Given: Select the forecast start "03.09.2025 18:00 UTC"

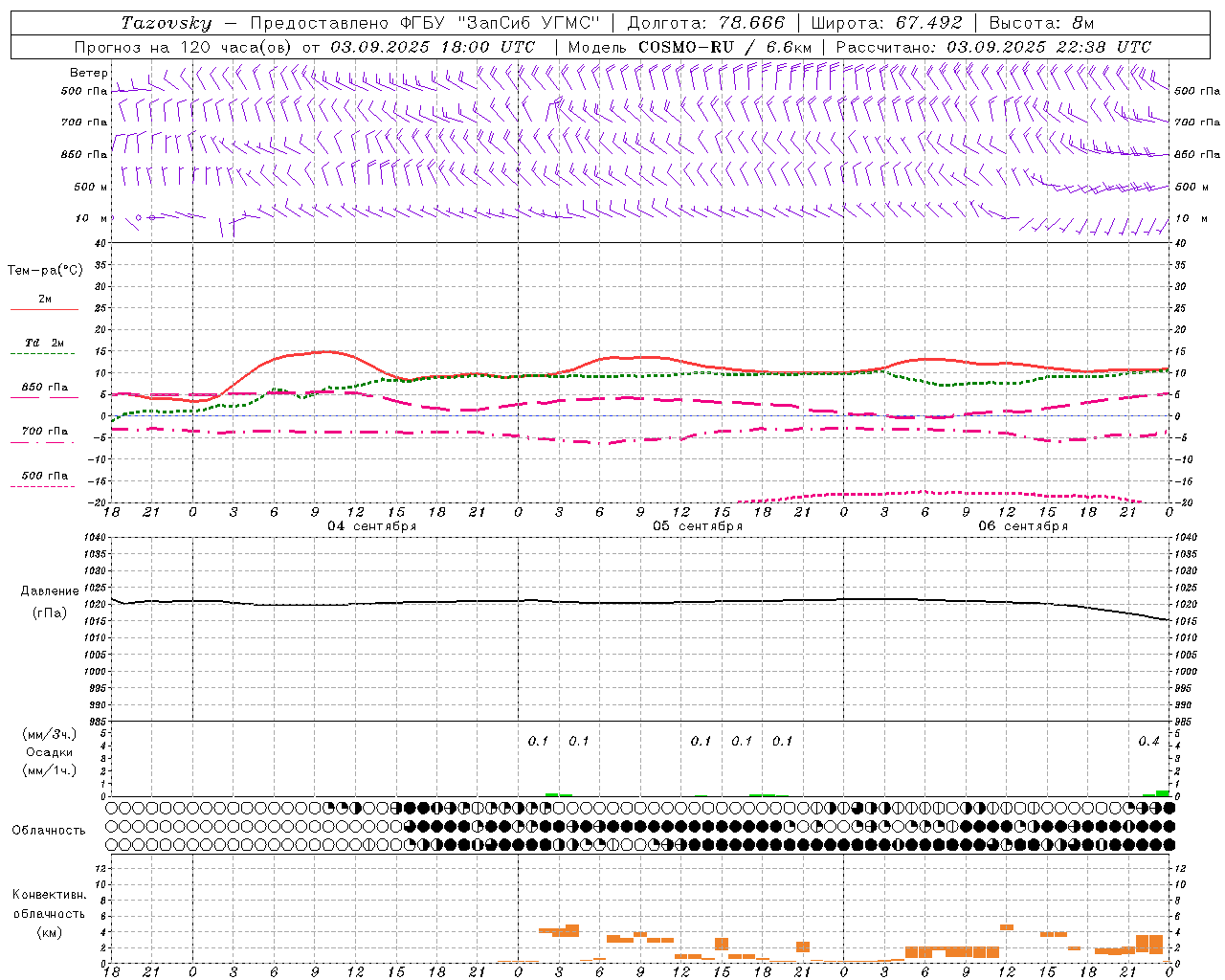Looking at the screenshot, I should pyautogui.click(x=433, y=47).
